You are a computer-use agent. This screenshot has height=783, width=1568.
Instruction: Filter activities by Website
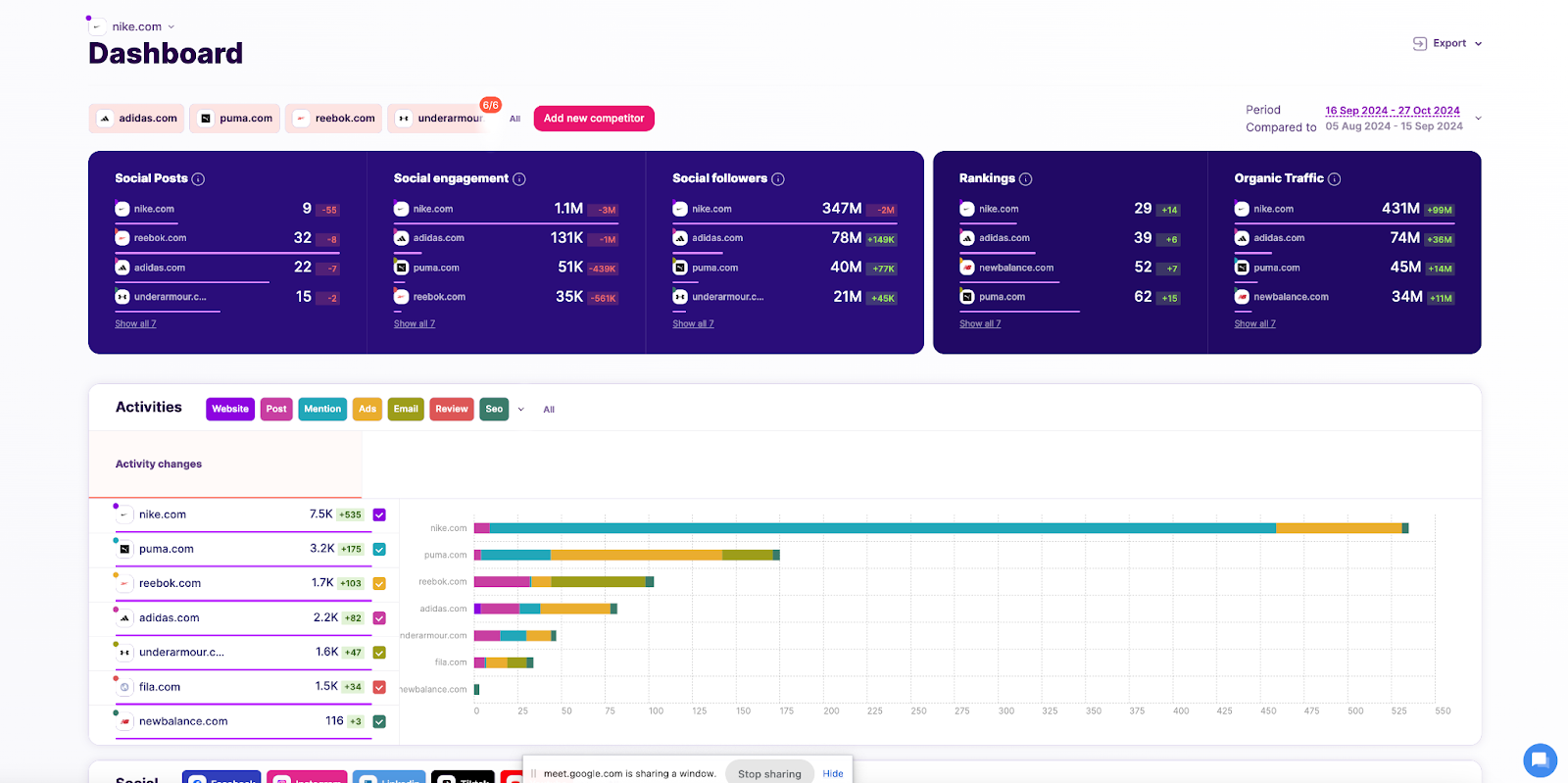230,410
